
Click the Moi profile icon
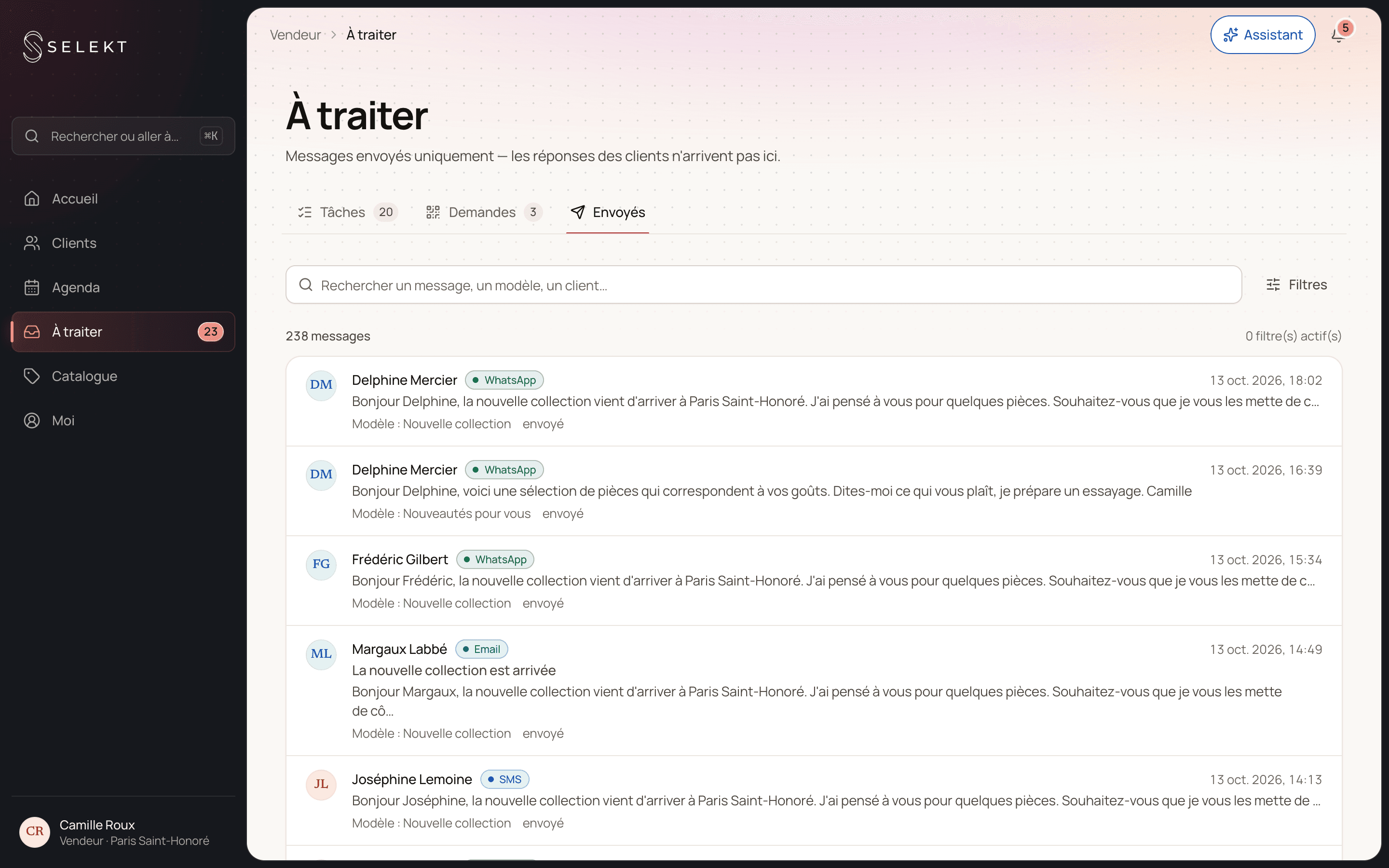click(x=32, y=420)
